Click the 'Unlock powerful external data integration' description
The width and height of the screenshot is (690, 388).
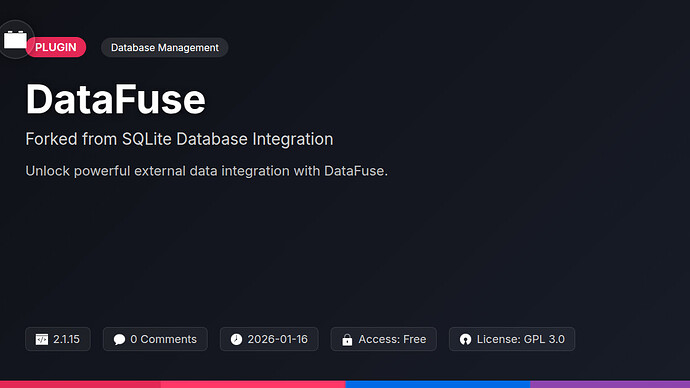[x=206, y=171]
